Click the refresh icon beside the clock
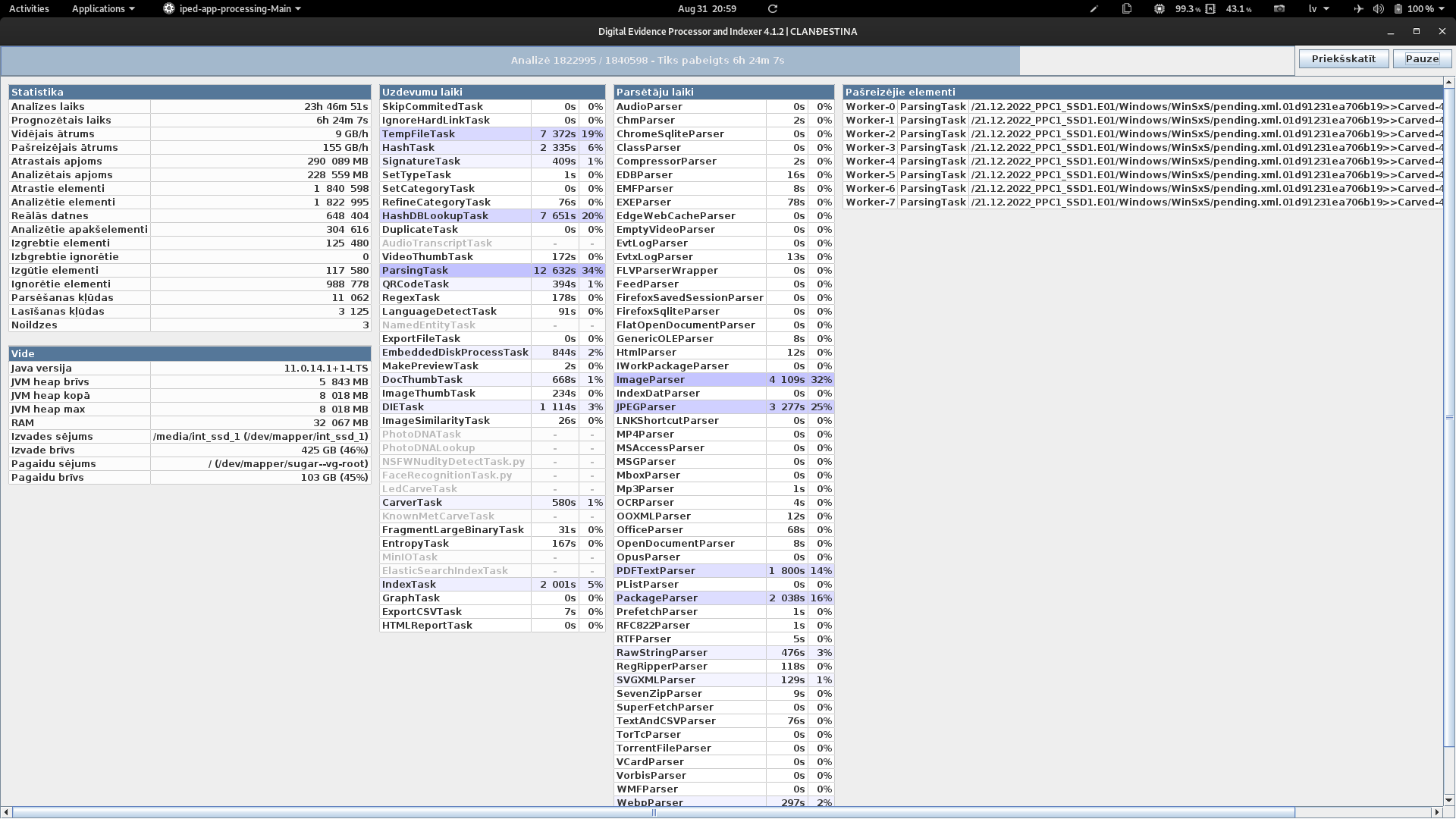Image resolution: width=1456 pixels, height=819 pixels. click(773, 9)
